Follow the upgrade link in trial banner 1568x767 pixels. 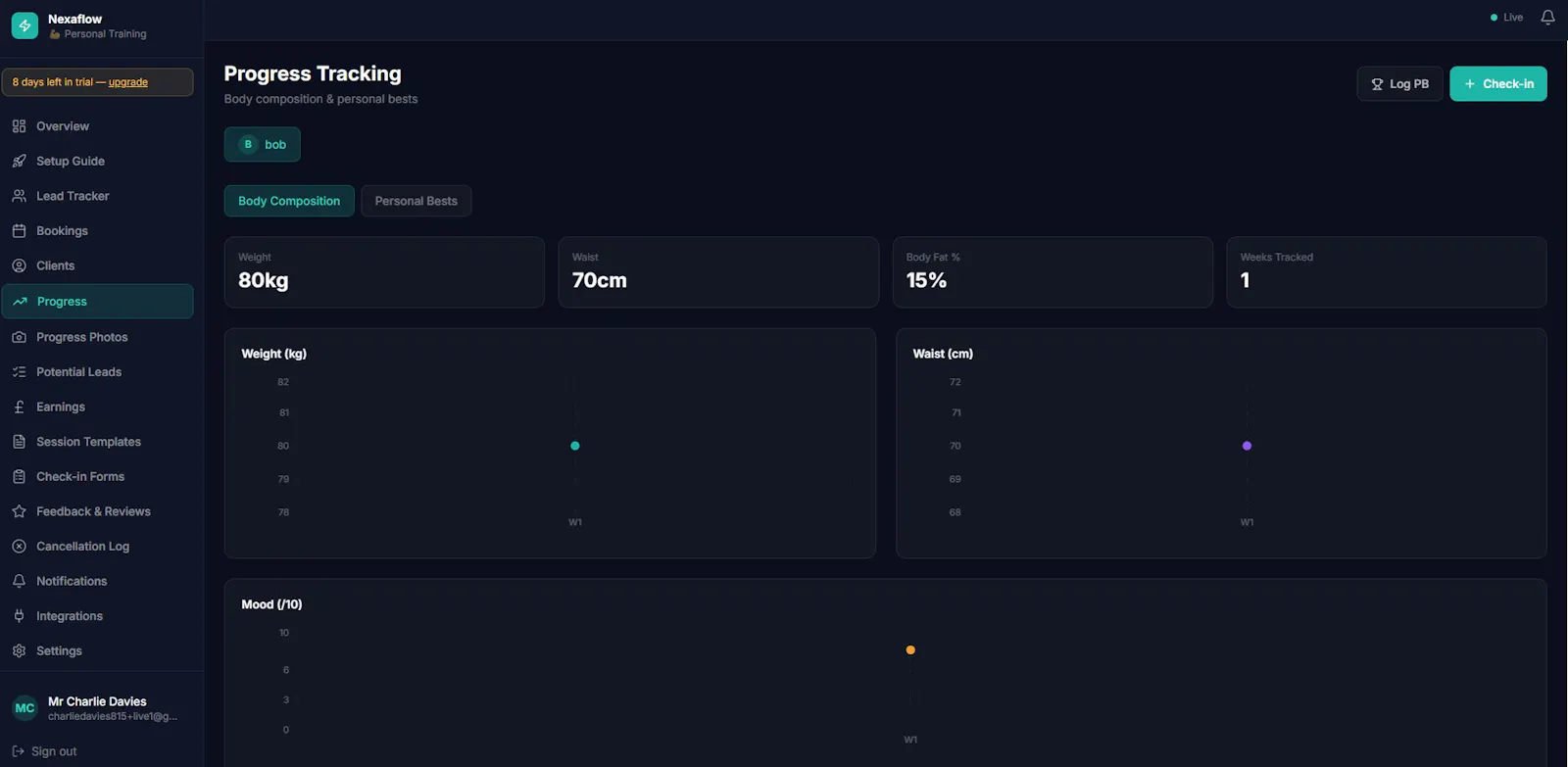pos(128,82)
